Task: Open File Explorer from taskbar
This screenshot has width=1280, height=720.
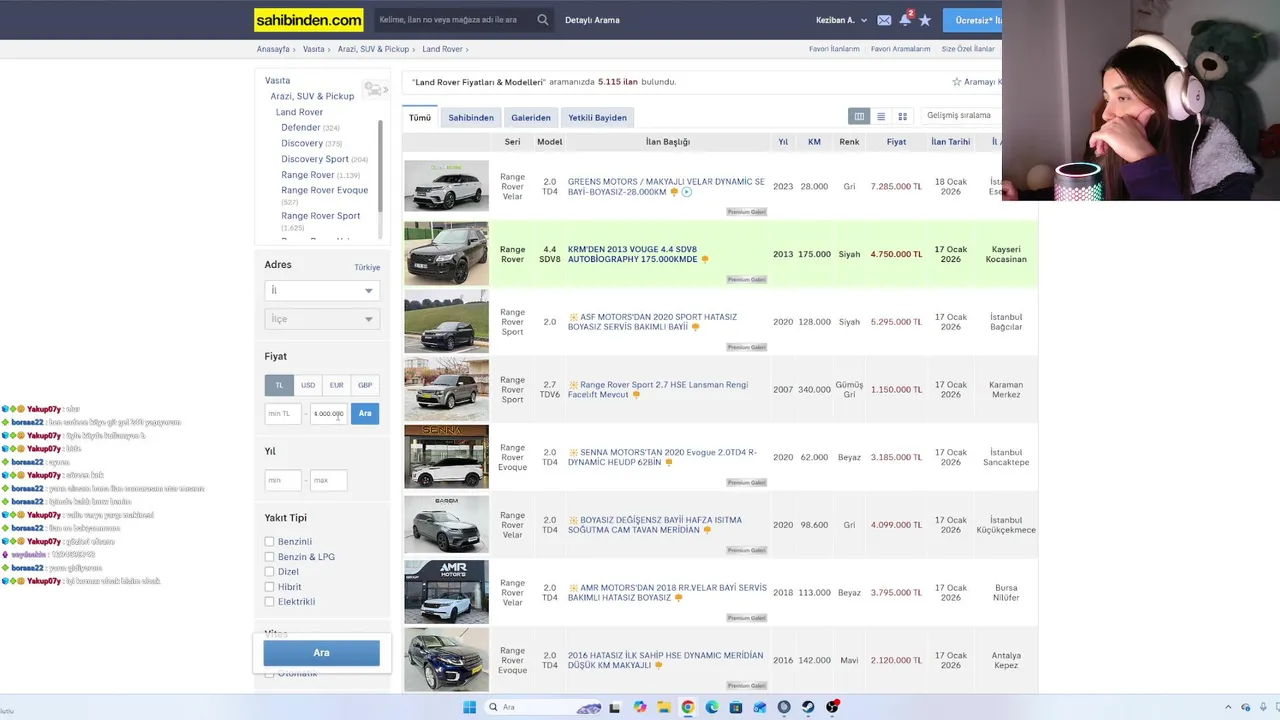Action: (664, 707)
